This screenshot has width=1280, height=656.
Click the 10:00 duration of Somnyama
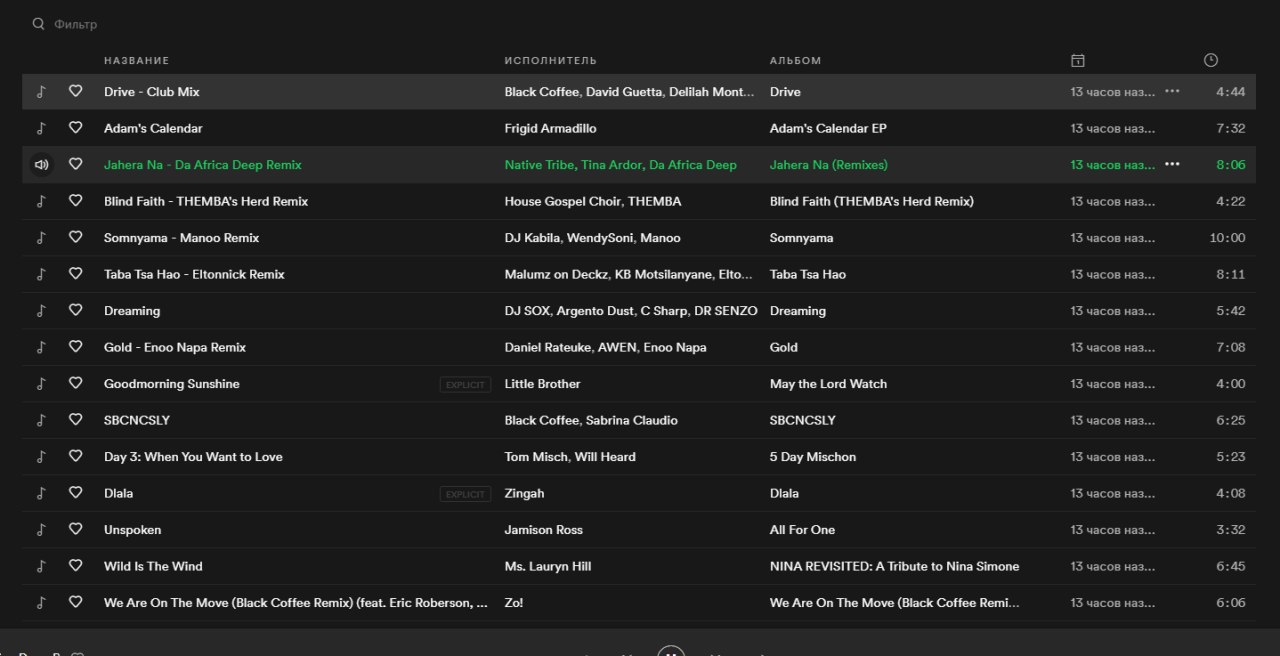(x=1227, y=238)
